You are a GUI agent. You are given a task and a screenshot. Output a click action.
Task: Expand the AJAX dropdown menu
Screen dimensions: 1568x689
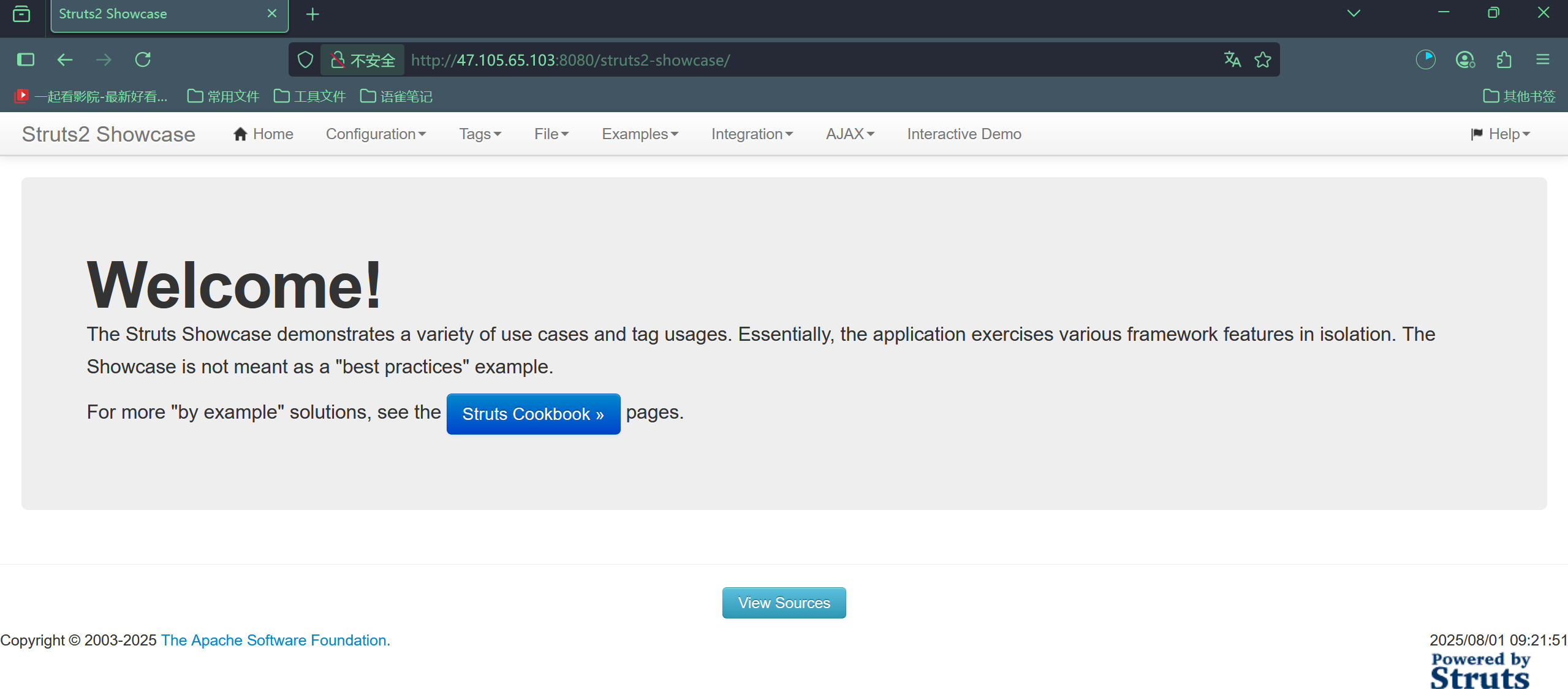pos(850,134)
